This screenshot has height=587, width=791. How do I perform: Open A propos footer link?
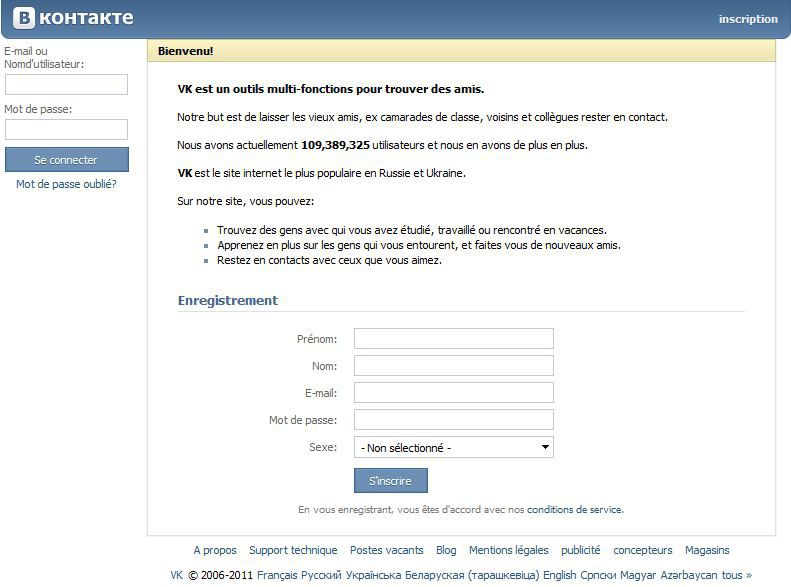215,550
